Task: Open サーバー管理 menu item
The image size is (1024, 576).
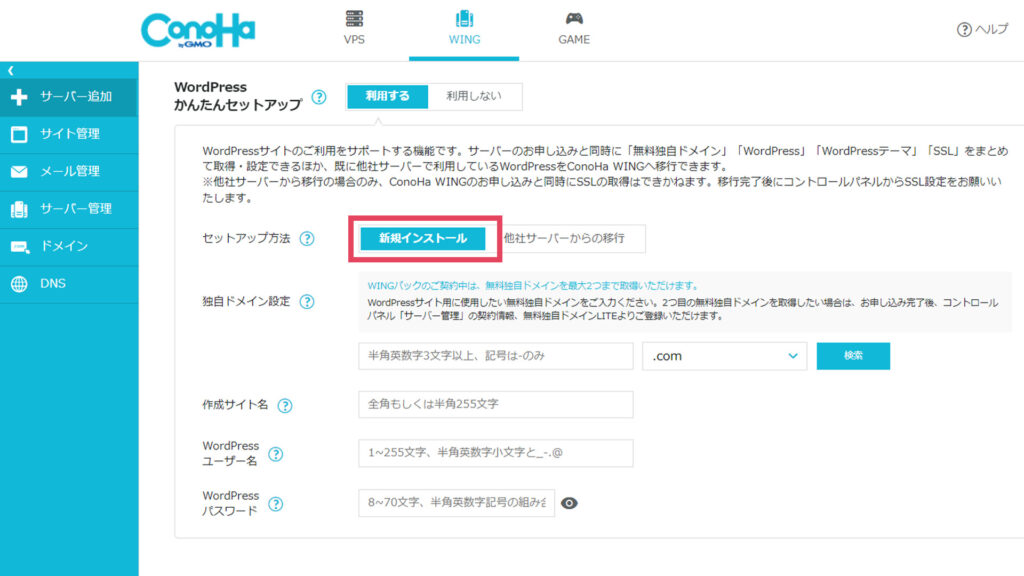Action: (x=69, y=209)
